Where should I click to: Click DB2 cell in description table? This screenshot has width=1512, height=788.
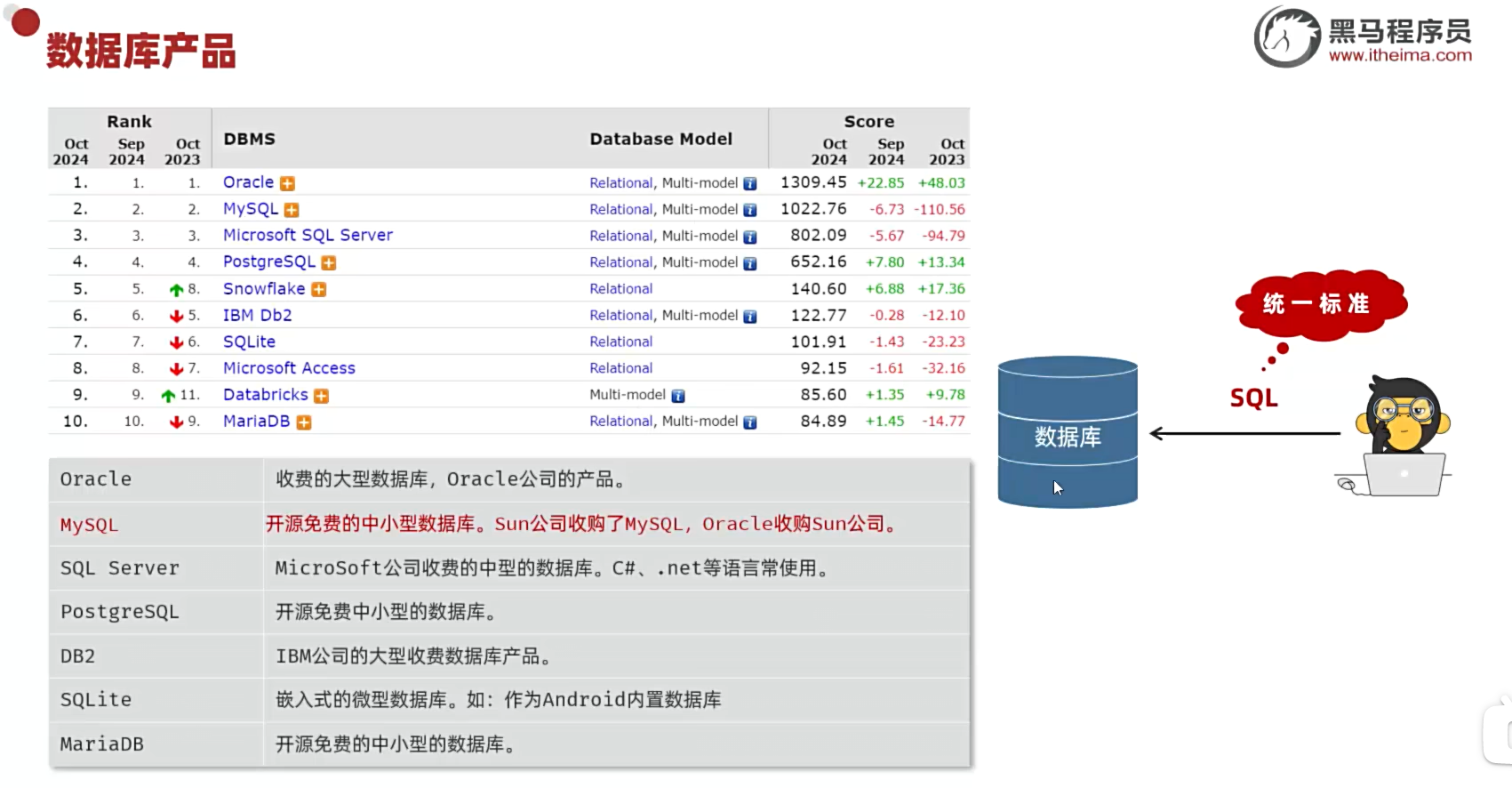click(x=156, y=656)
